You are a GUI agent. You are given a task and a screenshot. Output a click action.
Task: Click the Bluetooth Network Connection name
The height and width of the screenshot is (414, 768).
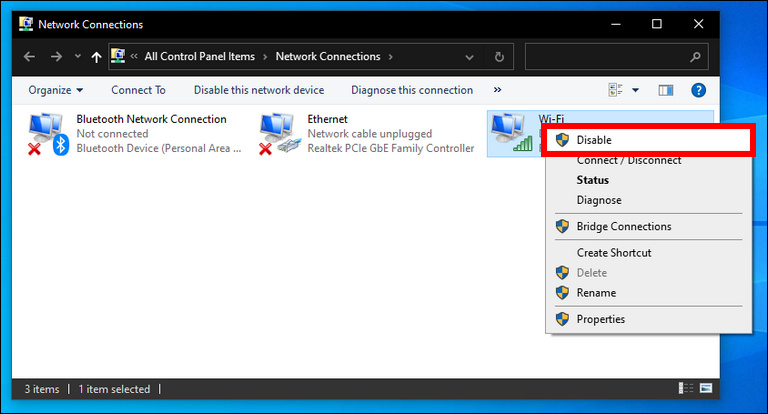[x=151, y=119]
